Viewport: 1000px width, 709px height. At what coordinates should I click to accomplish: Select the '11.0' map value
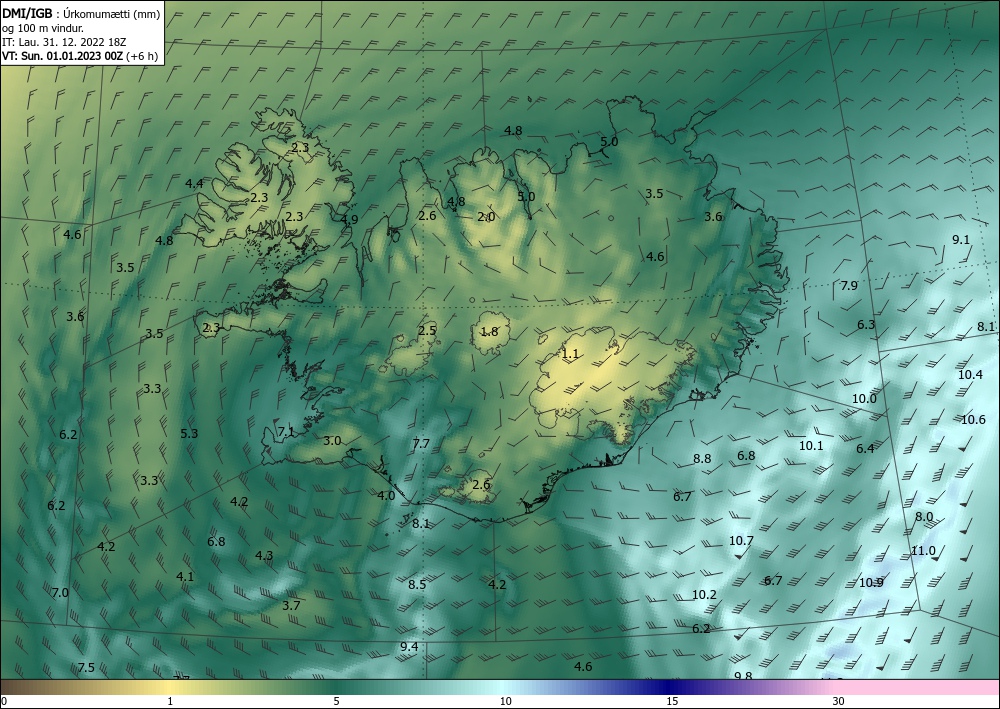point(923,551)
